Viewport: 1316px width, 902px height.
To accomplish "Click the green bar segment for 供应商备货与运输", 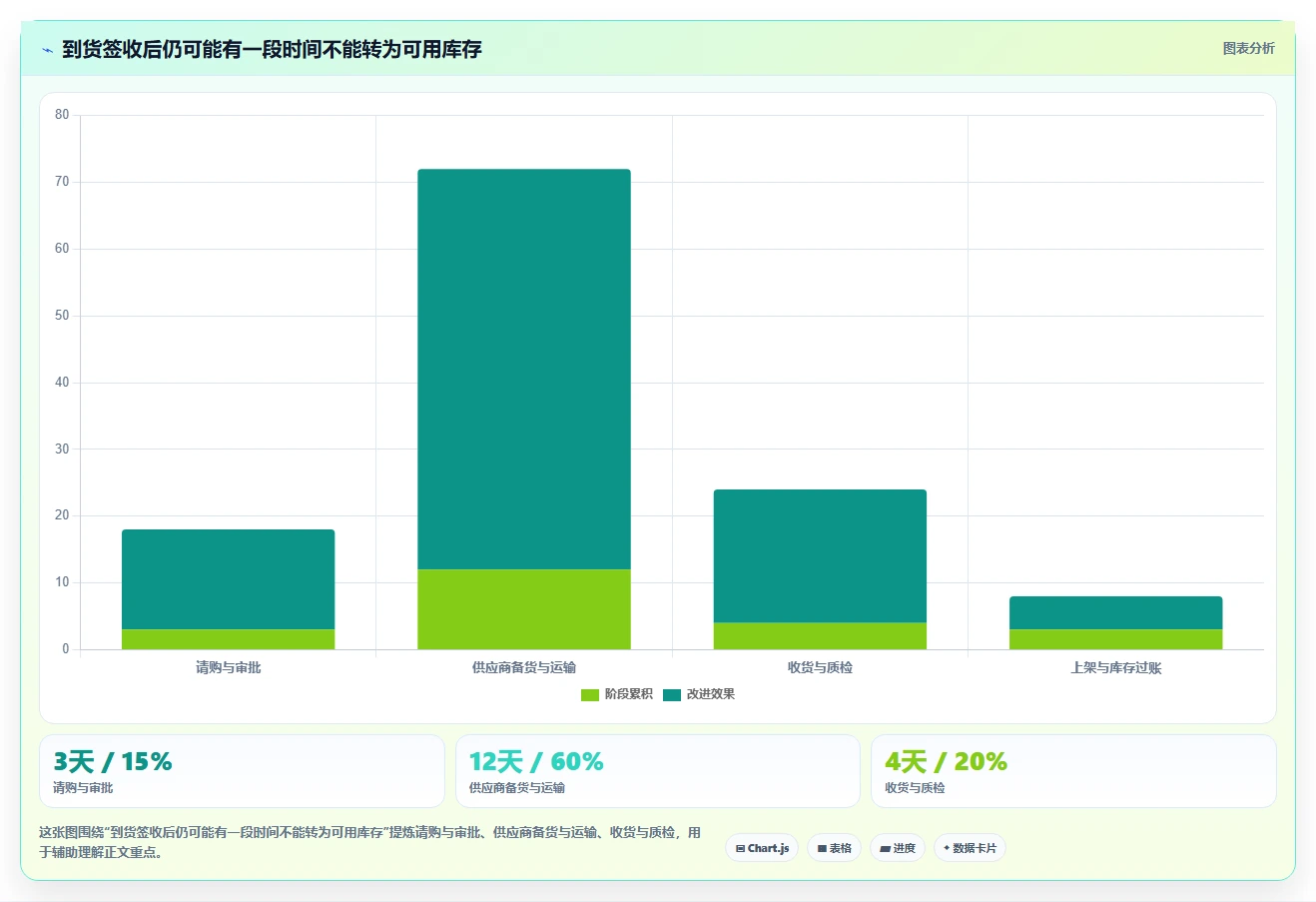I will point(524,609).
